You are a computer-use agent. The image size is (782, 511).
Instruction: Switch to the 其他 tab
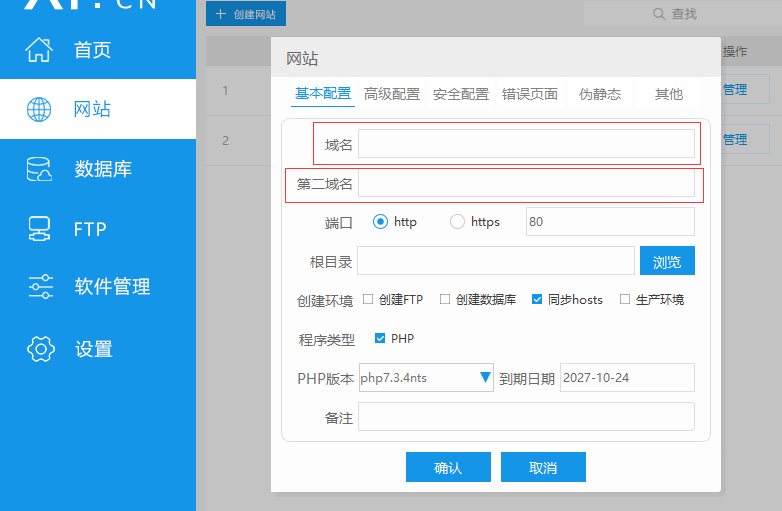tap(669, 94)
